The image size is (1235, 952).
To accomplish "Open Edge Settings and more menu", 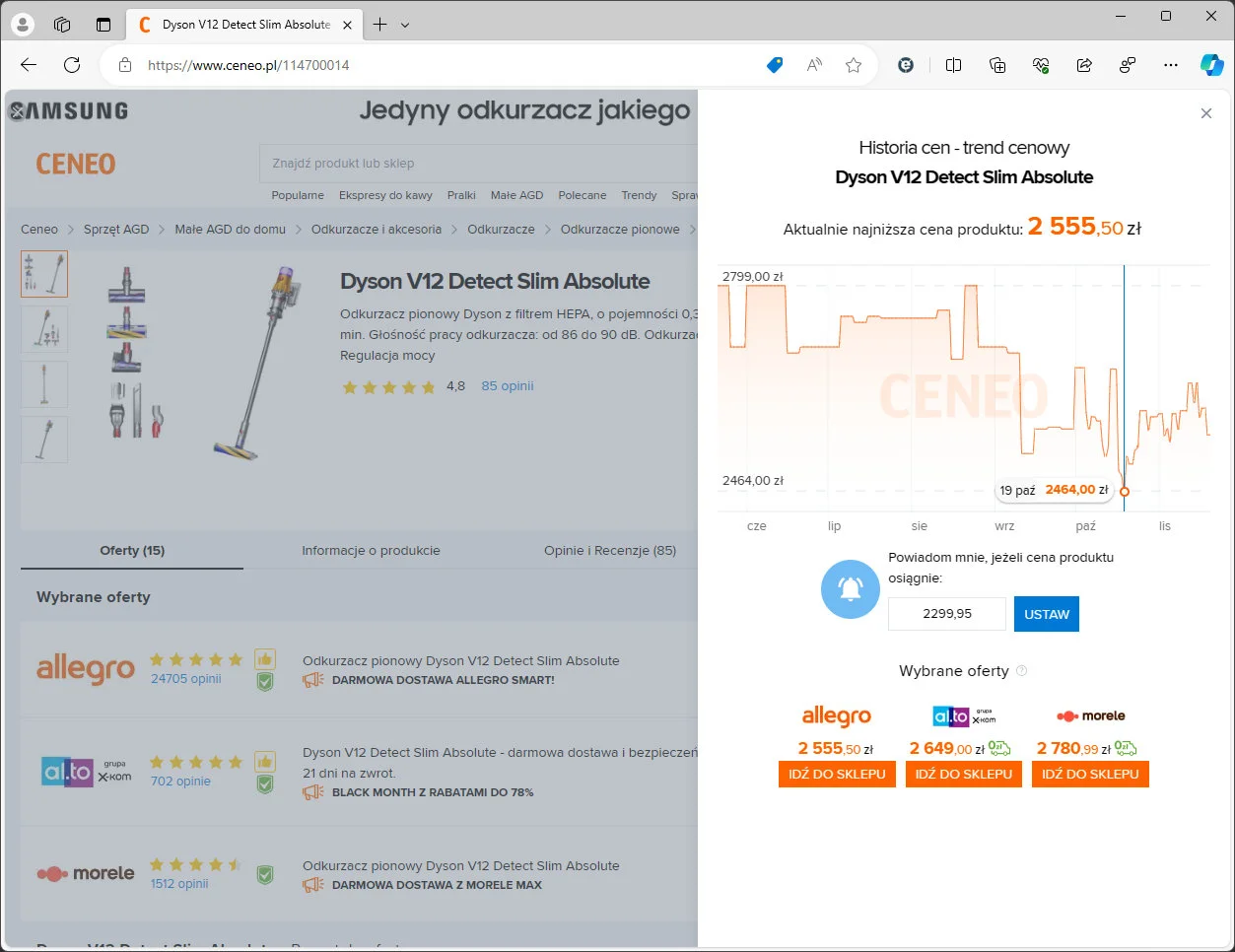I will tap(1170, 65).
